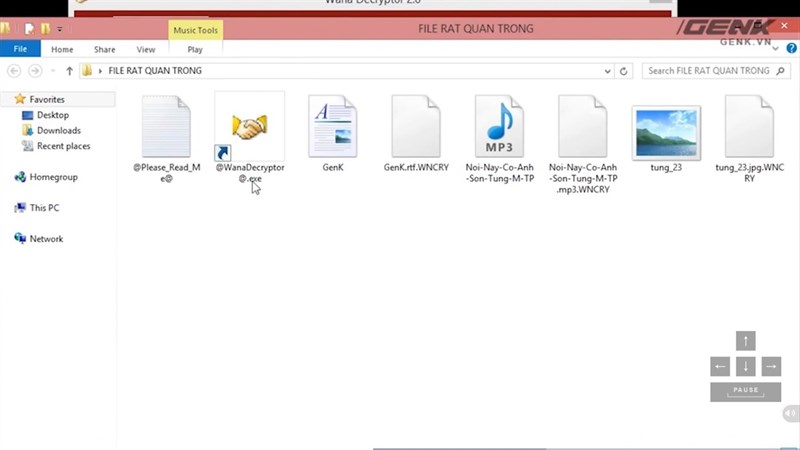Open Favorites in the navigation pane
The width and height of the screenshot is (800, 450).
[x=46, y=99]
